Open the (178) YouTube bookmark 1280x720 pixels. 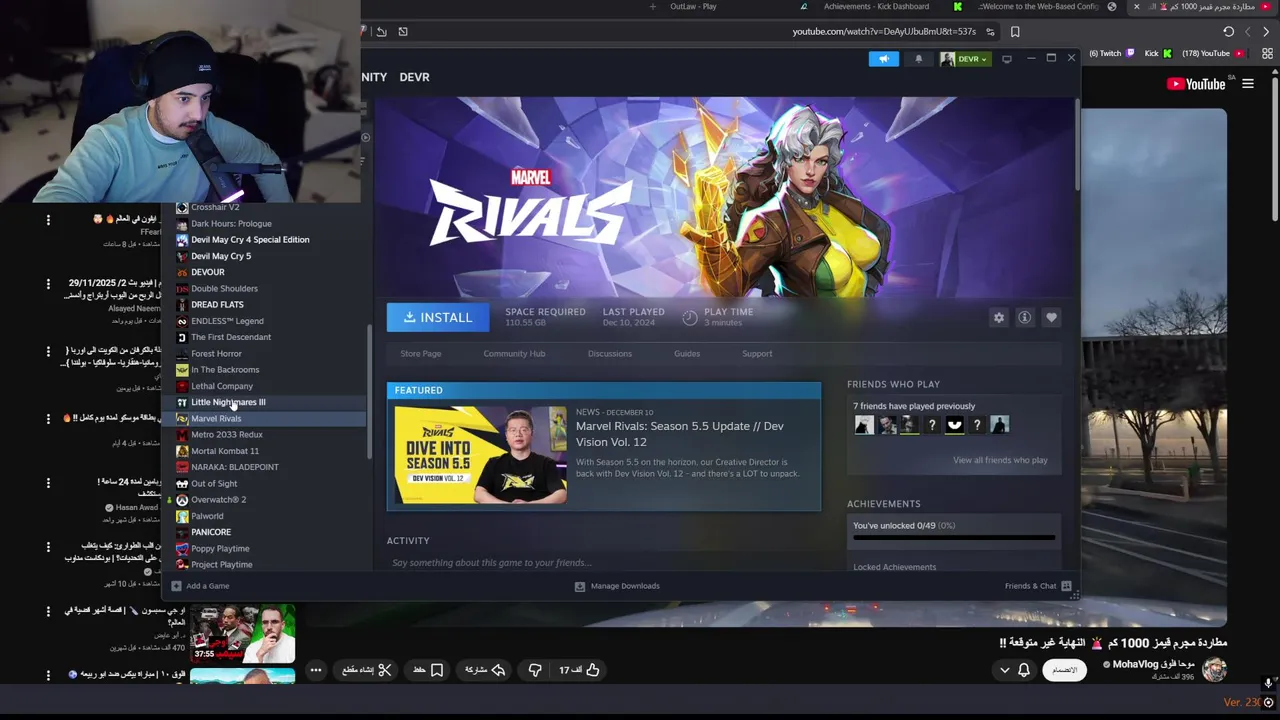(x=1212, y=53)
